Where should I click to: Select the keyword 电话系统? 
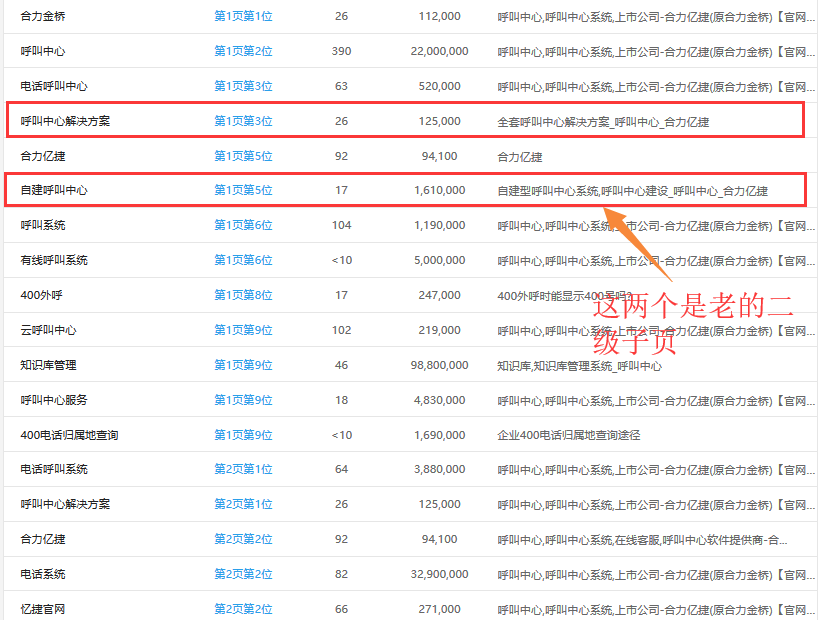click(x=43, y=574)
